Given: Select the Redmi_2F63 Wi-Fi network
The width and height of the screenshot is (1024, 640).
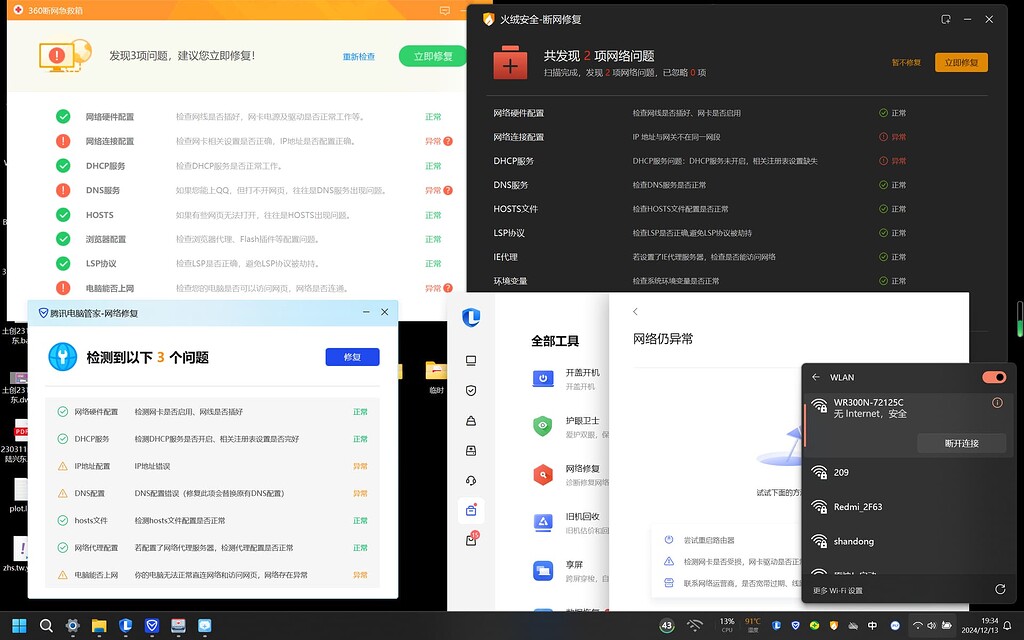Looking at the screenshot, I should (x=908, y=507).
